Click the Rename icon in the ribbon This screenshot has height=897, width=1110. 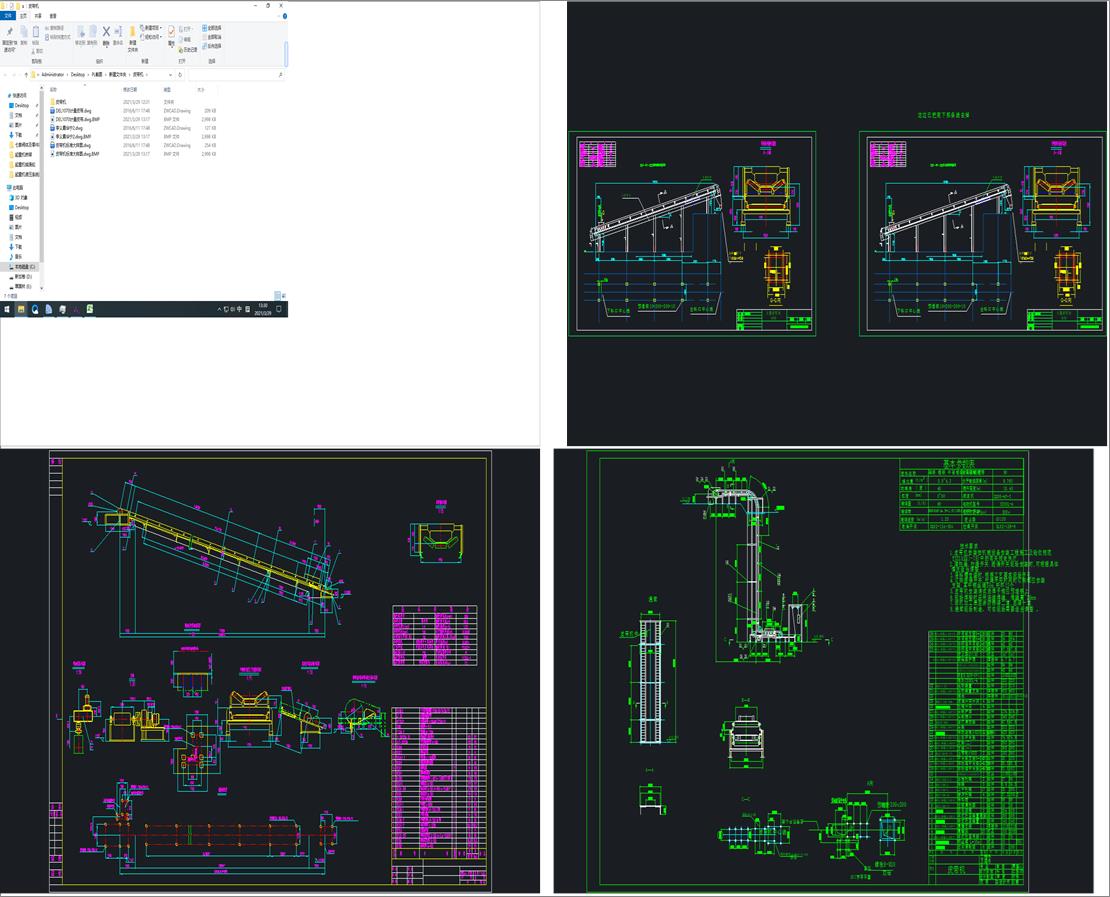click(x=118, y=32)
